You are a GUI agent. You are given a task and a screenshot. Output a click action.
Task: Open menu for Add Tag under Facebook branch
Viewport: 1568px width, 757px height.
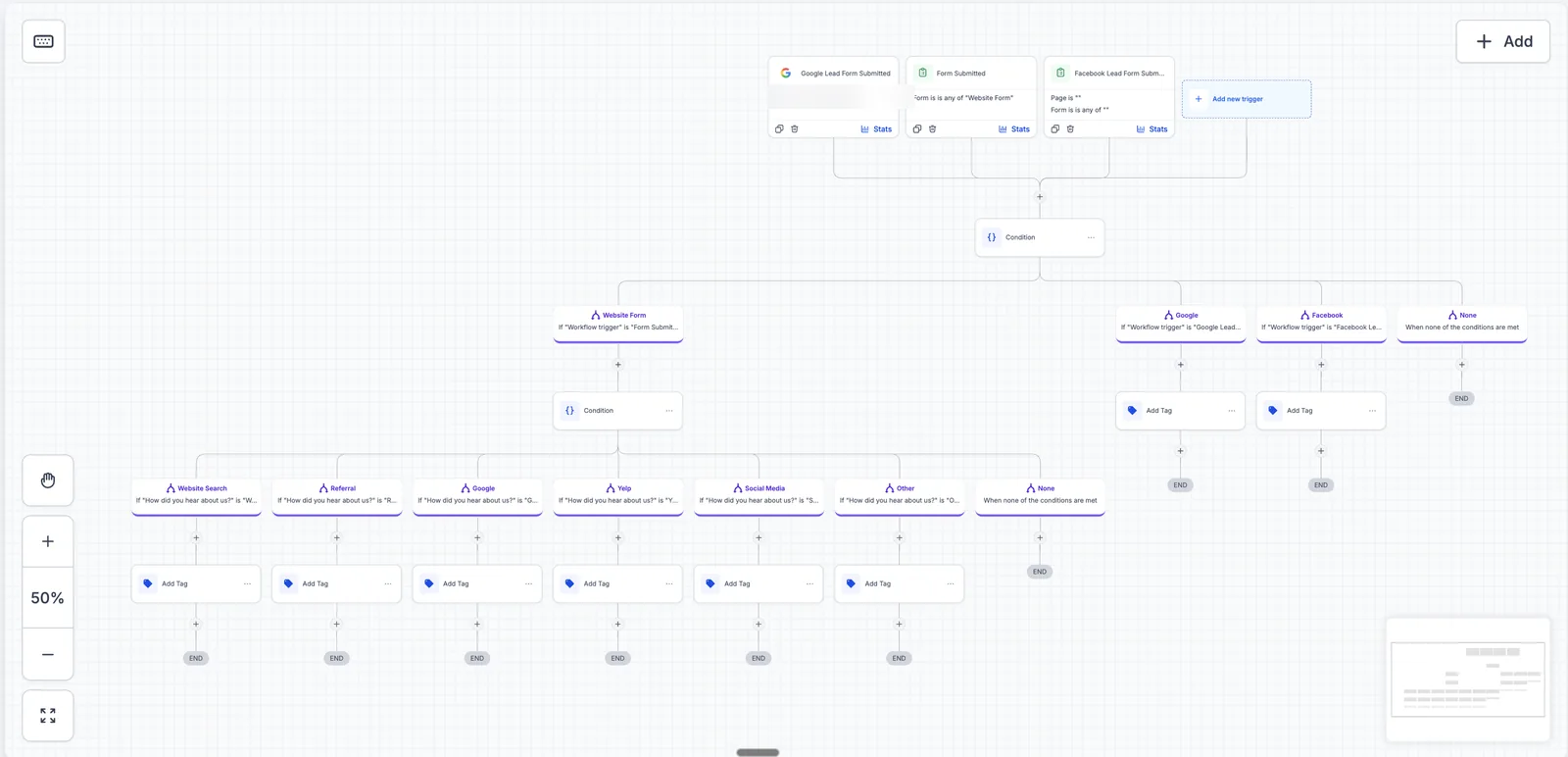coord(1372,411)
